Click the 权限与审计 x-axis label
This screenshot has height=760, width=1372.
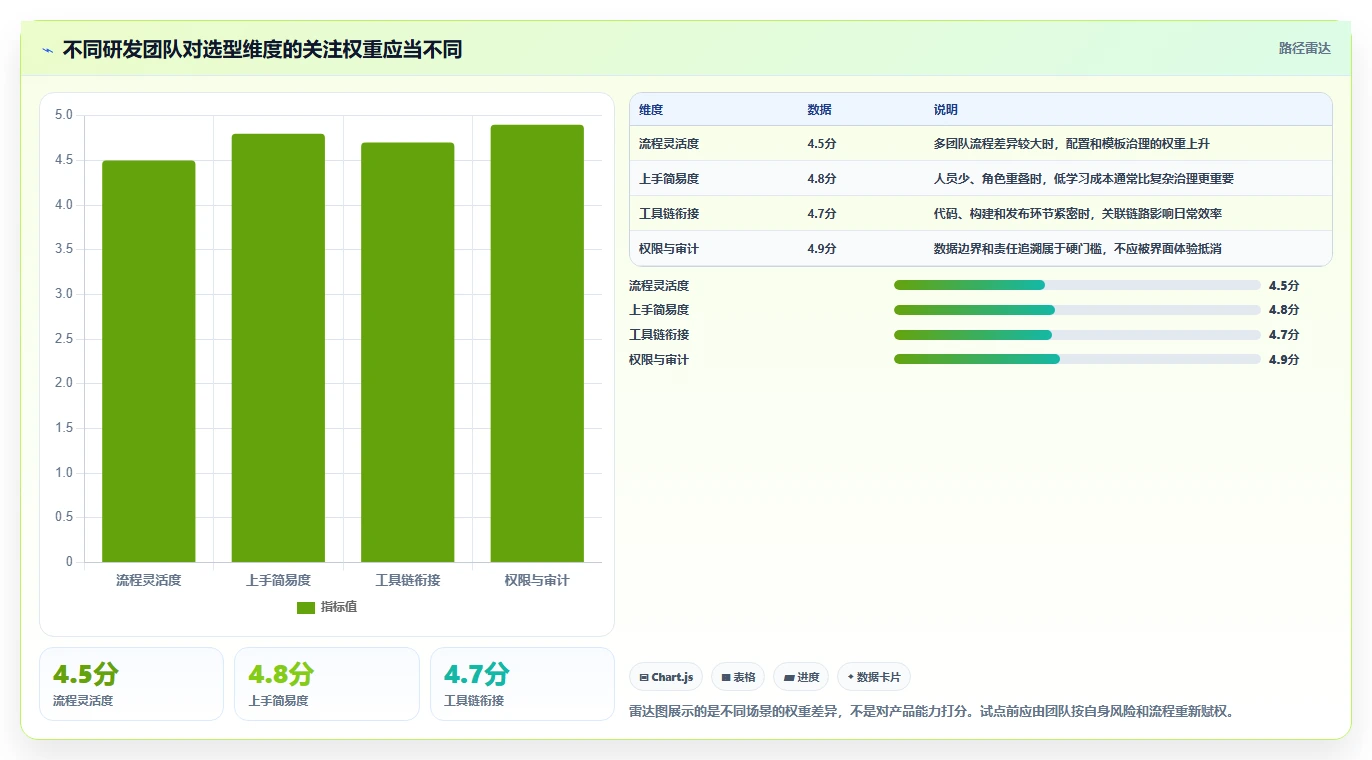(x=537, y=580)
